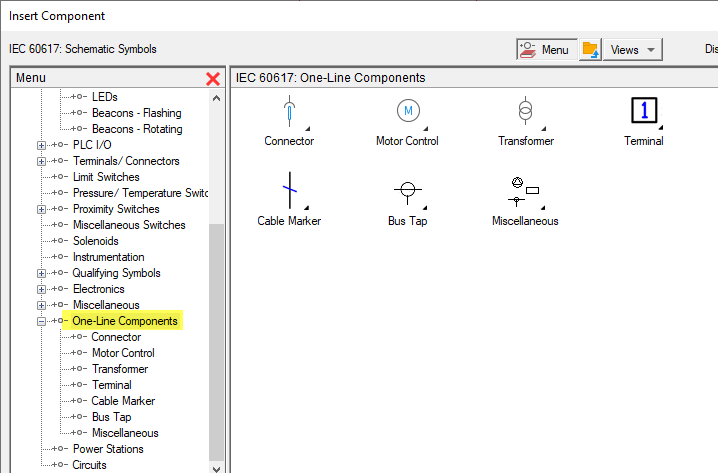Image resolution: width=718 pixels, height=473 pixels.
Task: Select PLC I/O tree item
Action: (92, 145)
